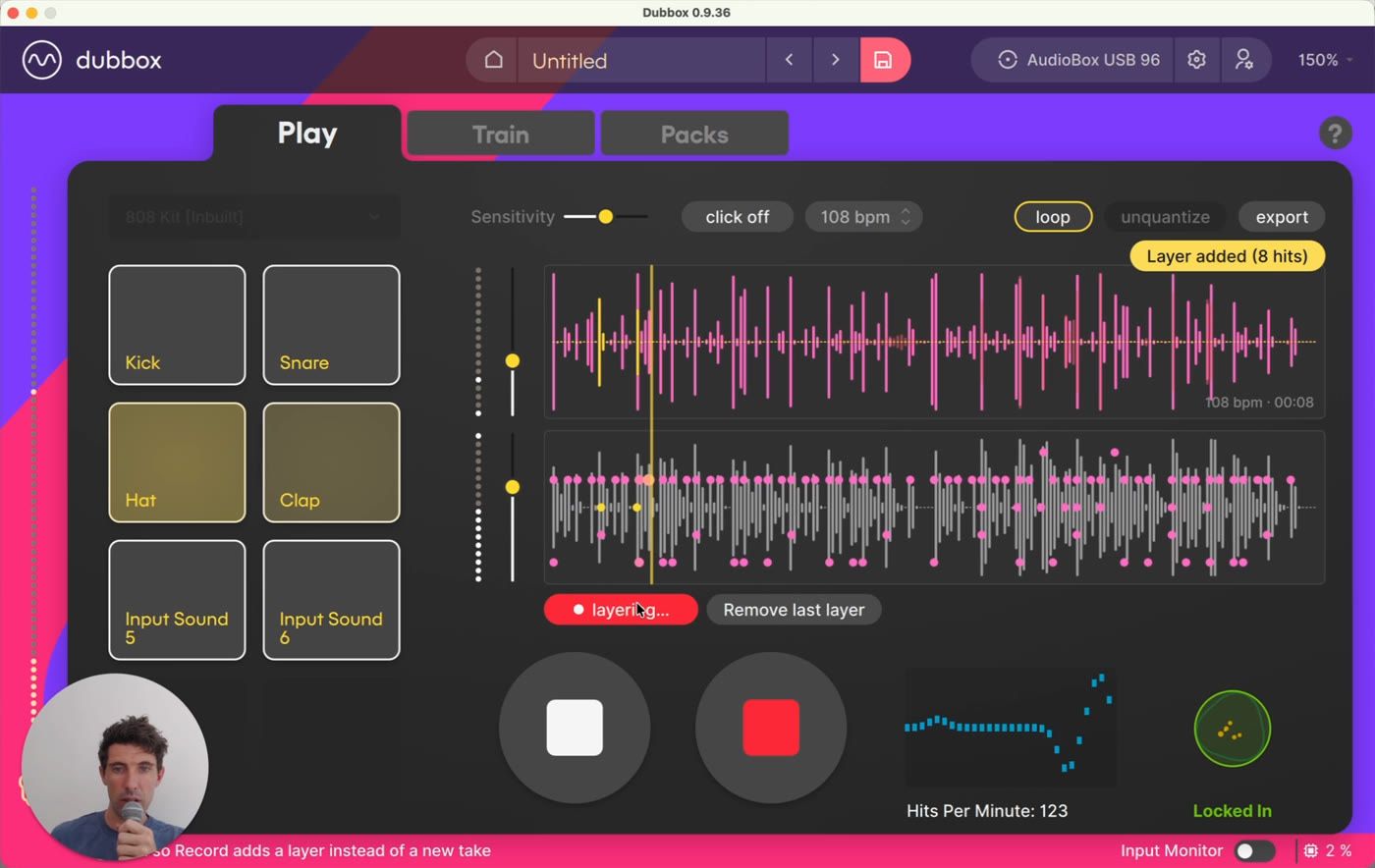Click the drum hits sequence display
This screenshot has height=868, width=1375.
click(934, 508)
